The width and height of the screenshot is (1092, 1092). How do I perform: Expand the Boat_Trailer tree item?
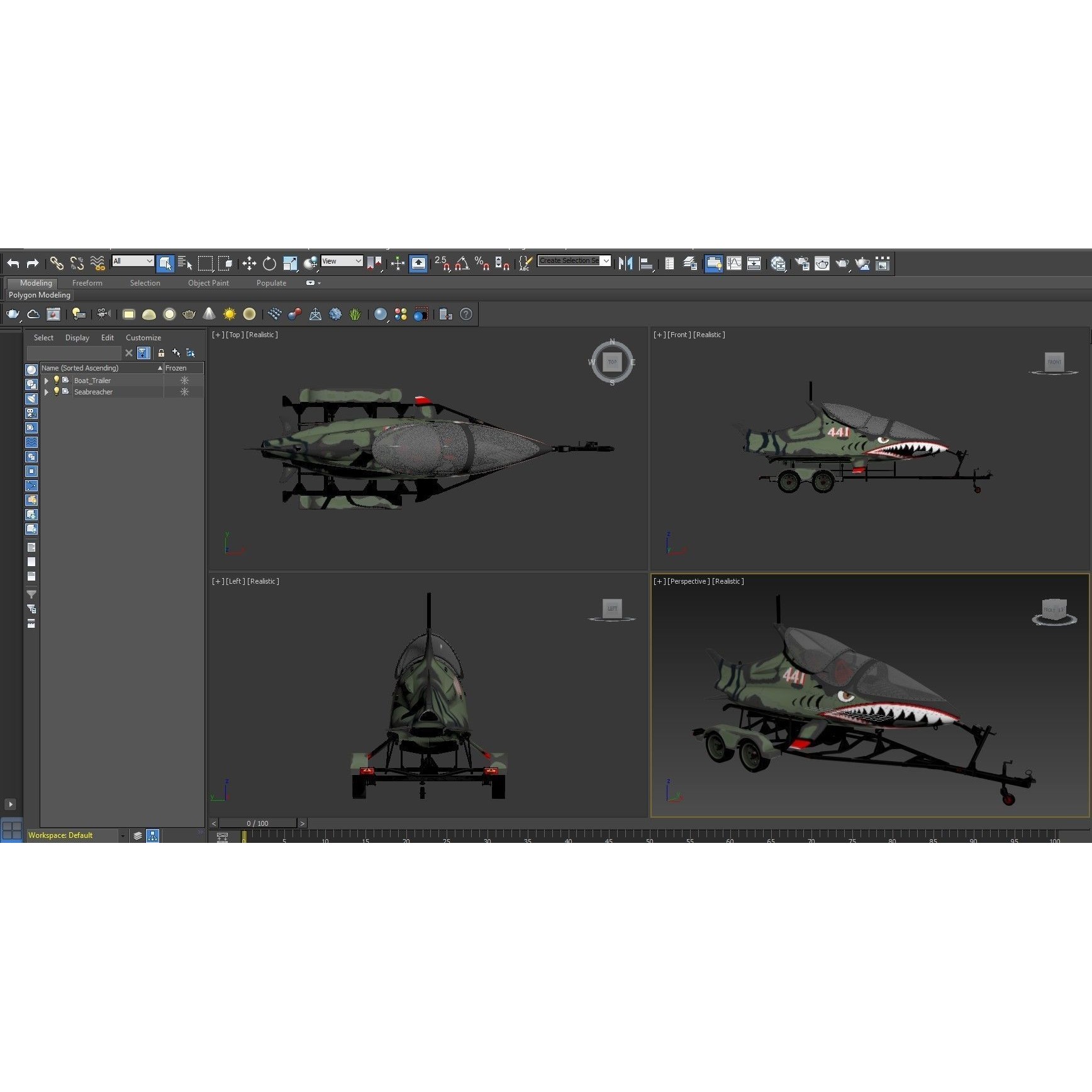click(x=47, y=381)
